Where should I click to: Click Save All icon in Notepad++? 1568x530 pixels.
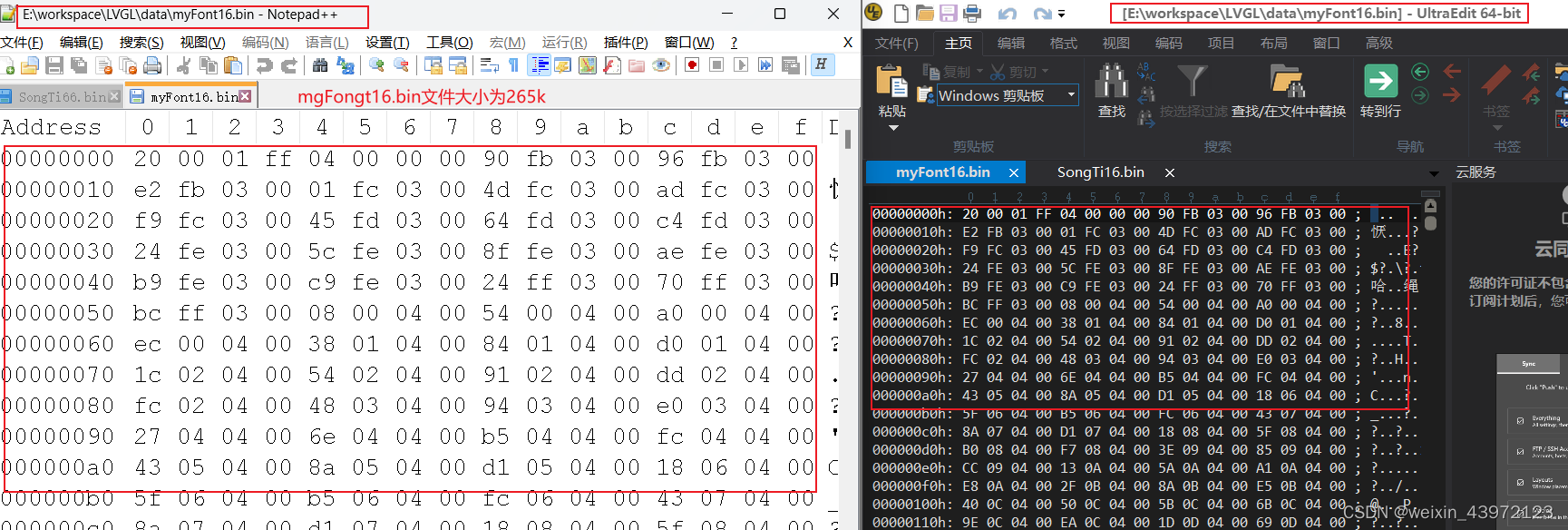79,65
